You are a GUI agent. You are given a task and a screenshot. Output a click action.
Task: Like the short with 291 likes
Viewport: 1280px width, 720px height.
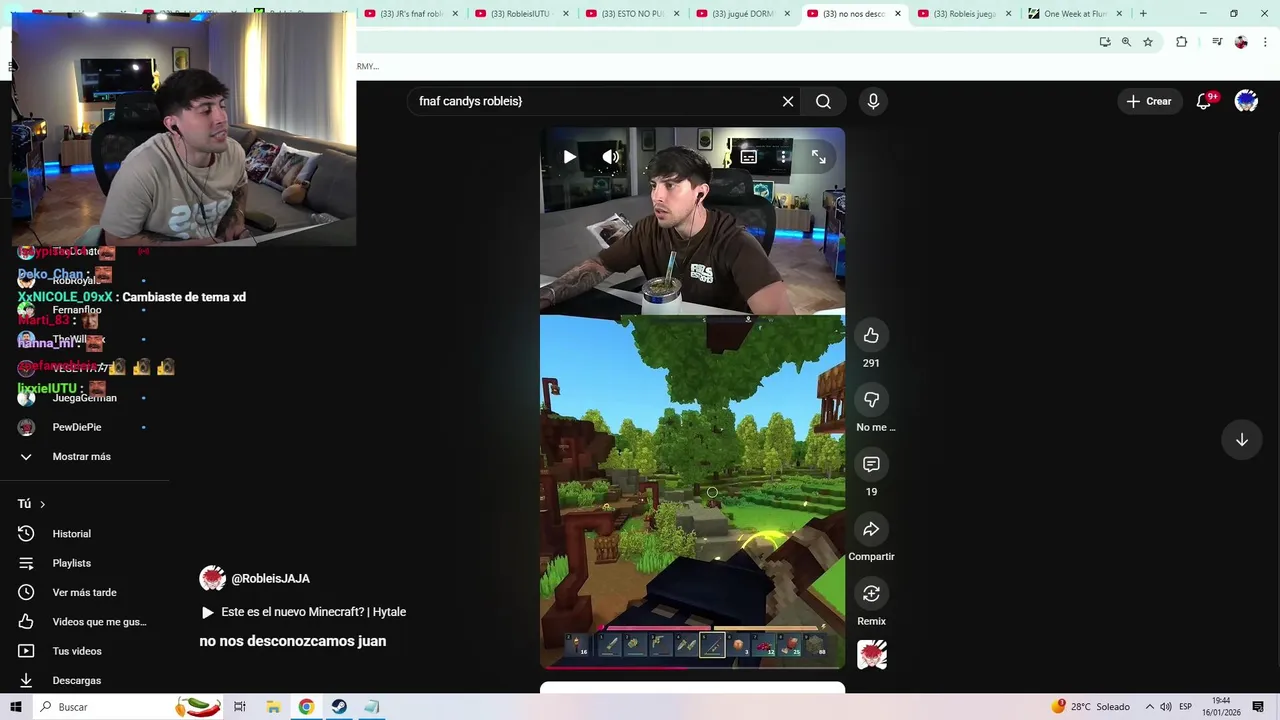click(871, 336)
